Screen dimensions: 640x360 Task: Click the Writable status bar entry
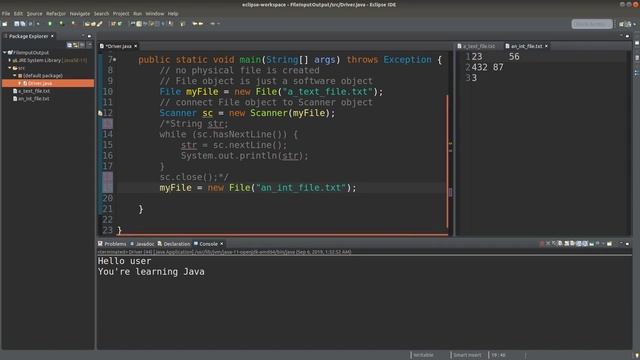click(423, 355)
